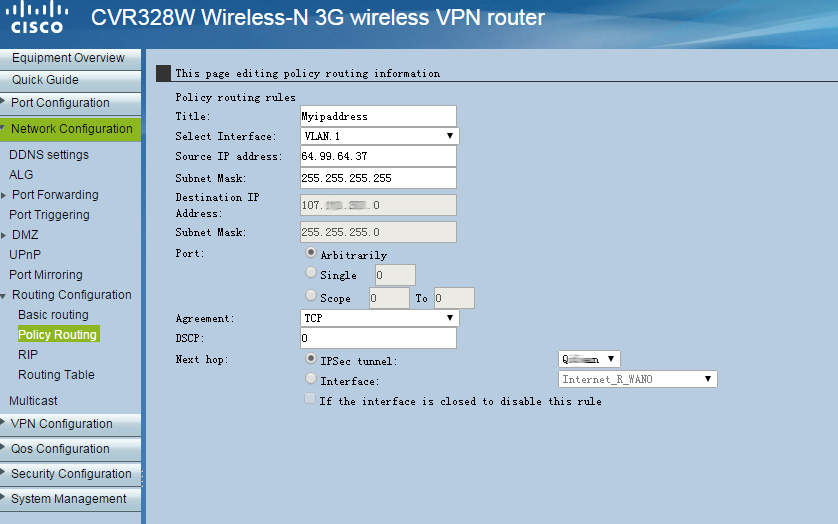Viewport: 838px width, 524px height.
Task: Click the Cisco logo
Action: coord(37,18)
